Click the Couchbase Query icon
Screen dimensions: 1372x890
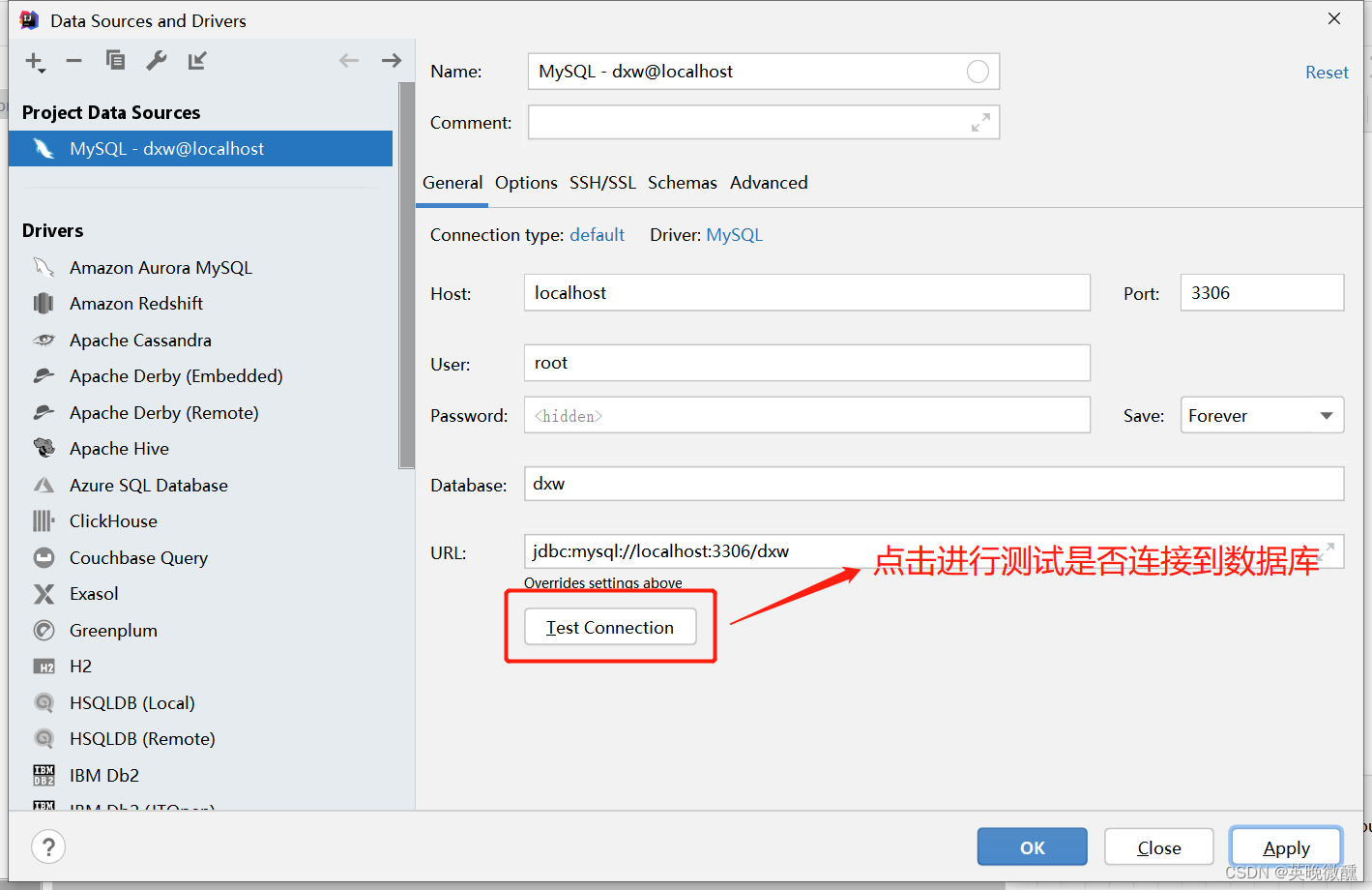tap(44, 557)
